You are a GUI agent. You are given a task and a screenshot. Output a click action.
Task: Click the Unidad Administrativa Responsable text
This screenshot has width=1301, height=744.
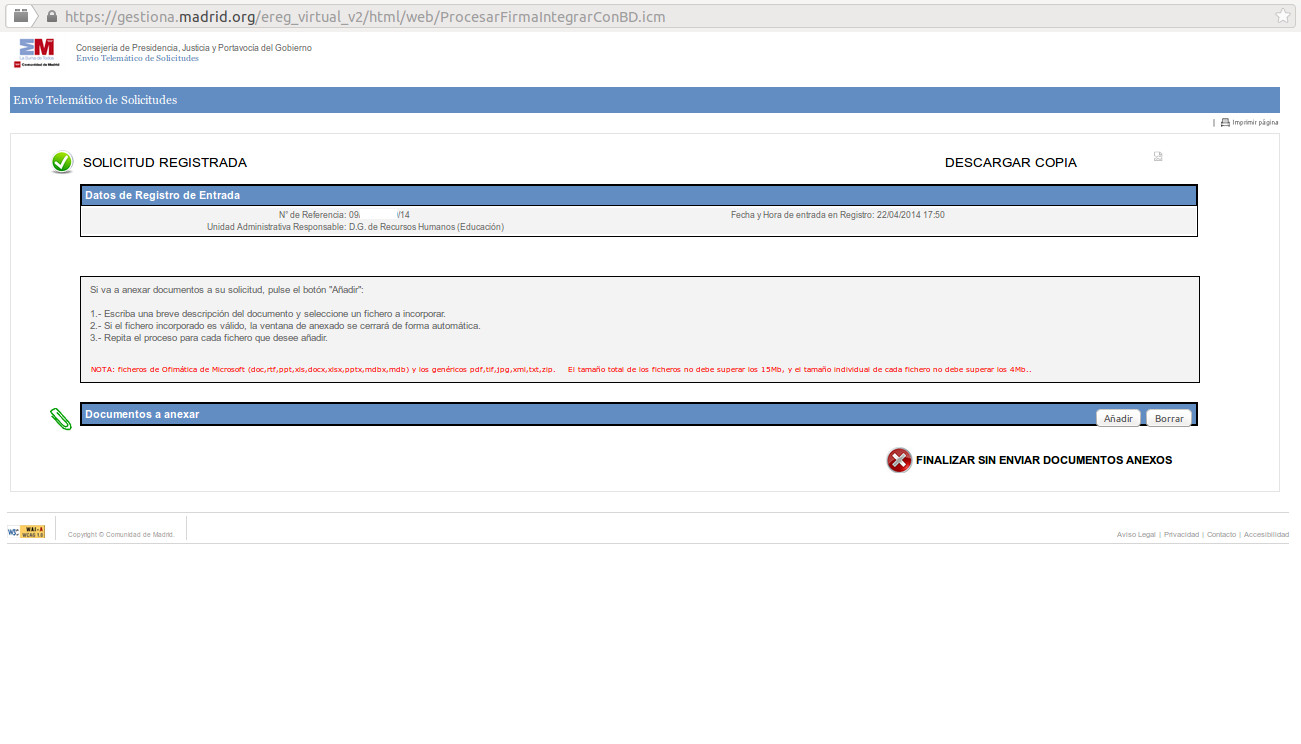pos(355,227)
